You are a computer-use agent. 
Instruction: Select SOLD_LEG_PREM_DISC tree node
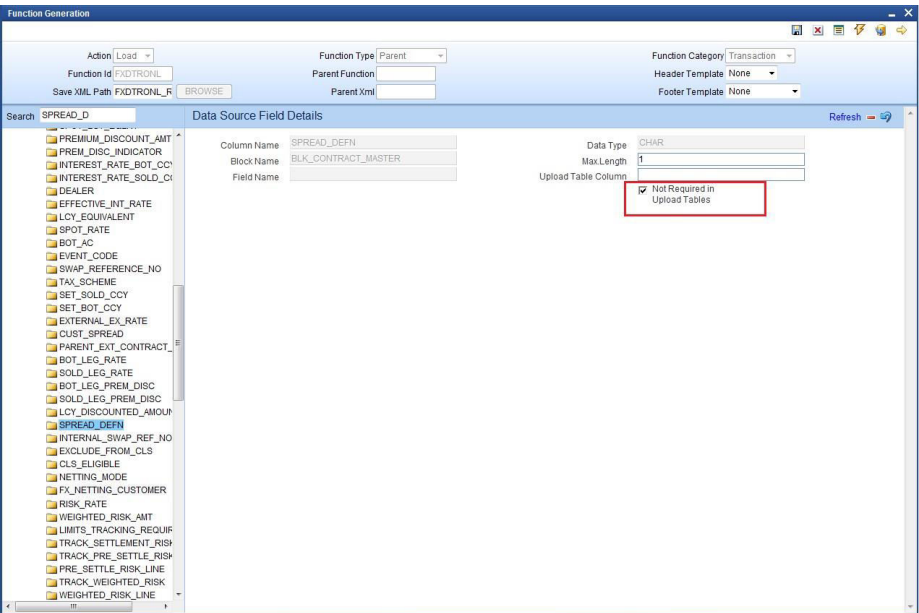coord(110,399)
